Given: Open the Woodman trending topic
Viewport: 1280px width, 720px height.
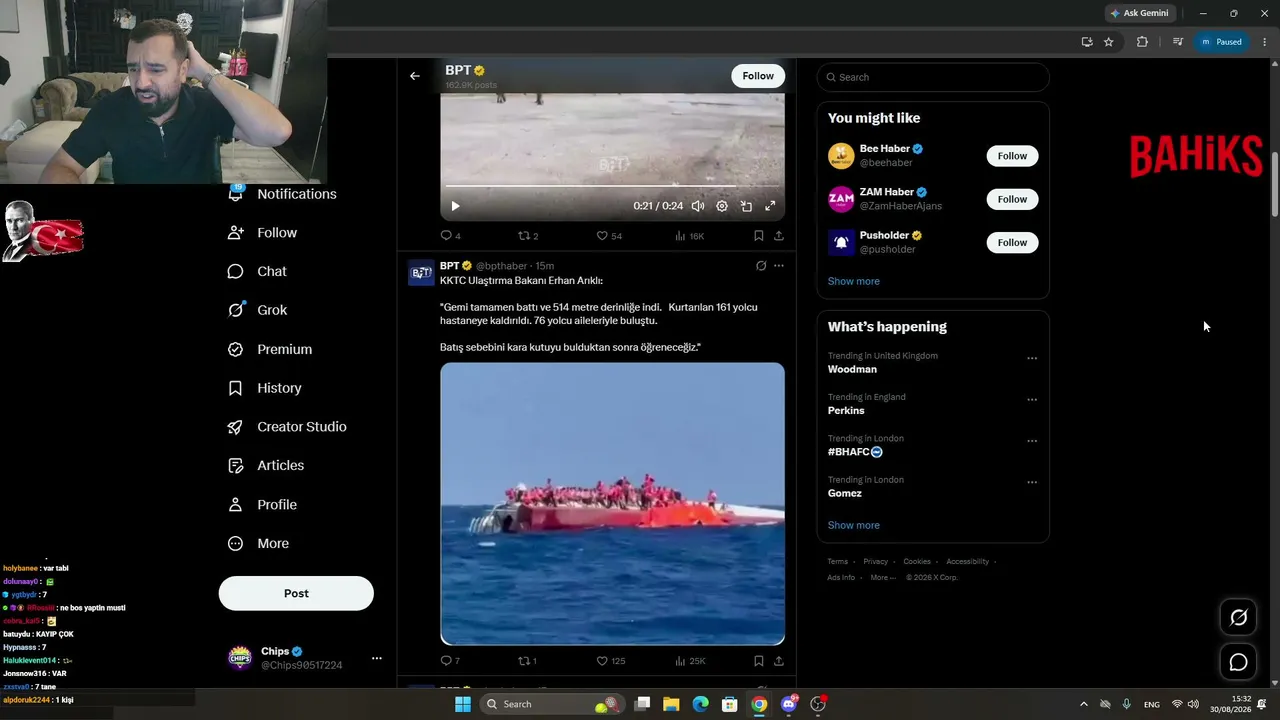Looking at the screenshot, I should pyautogui.click(x=852, y=369).
